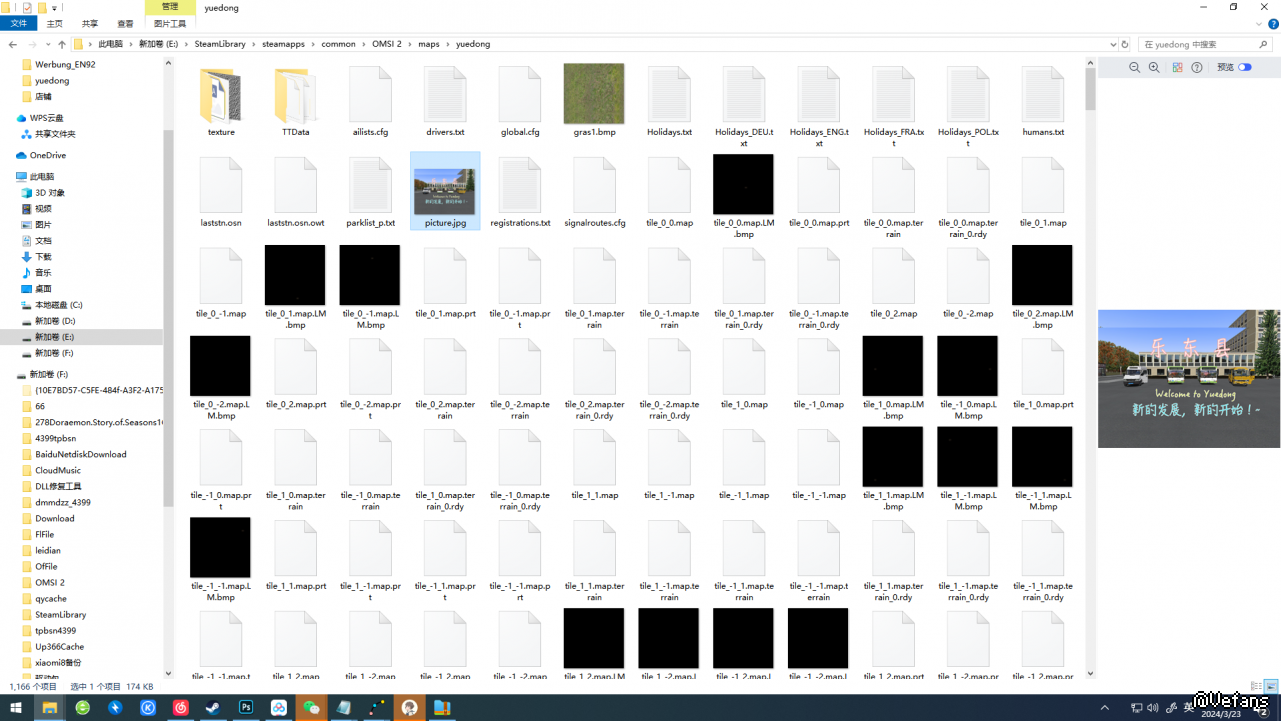Click the help question mark icon
The width and height of the screenshot is (1281, 721).
tap(1197, 67)
